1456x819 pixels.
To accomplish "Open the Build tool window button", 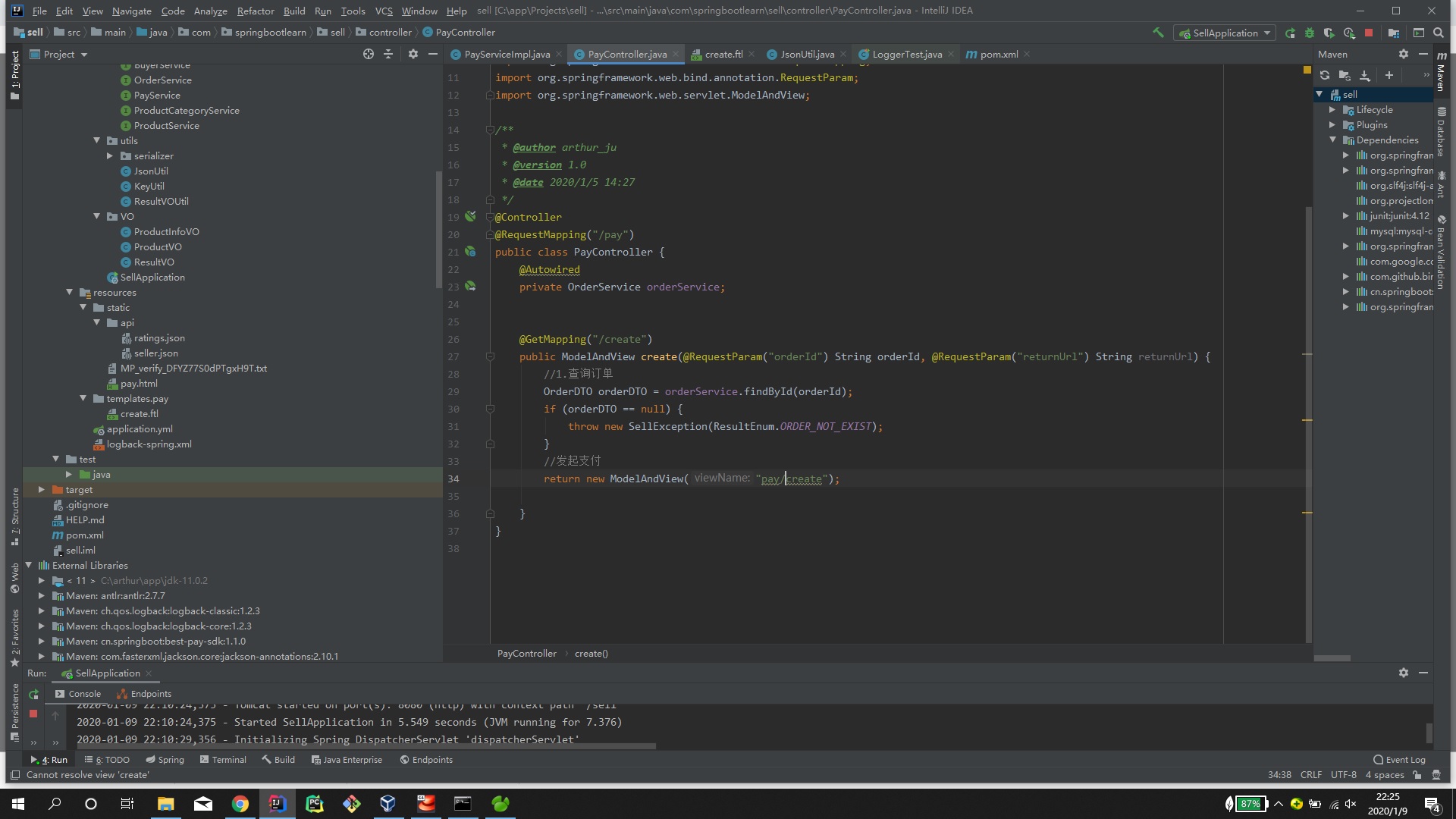I will click(278, 760).
